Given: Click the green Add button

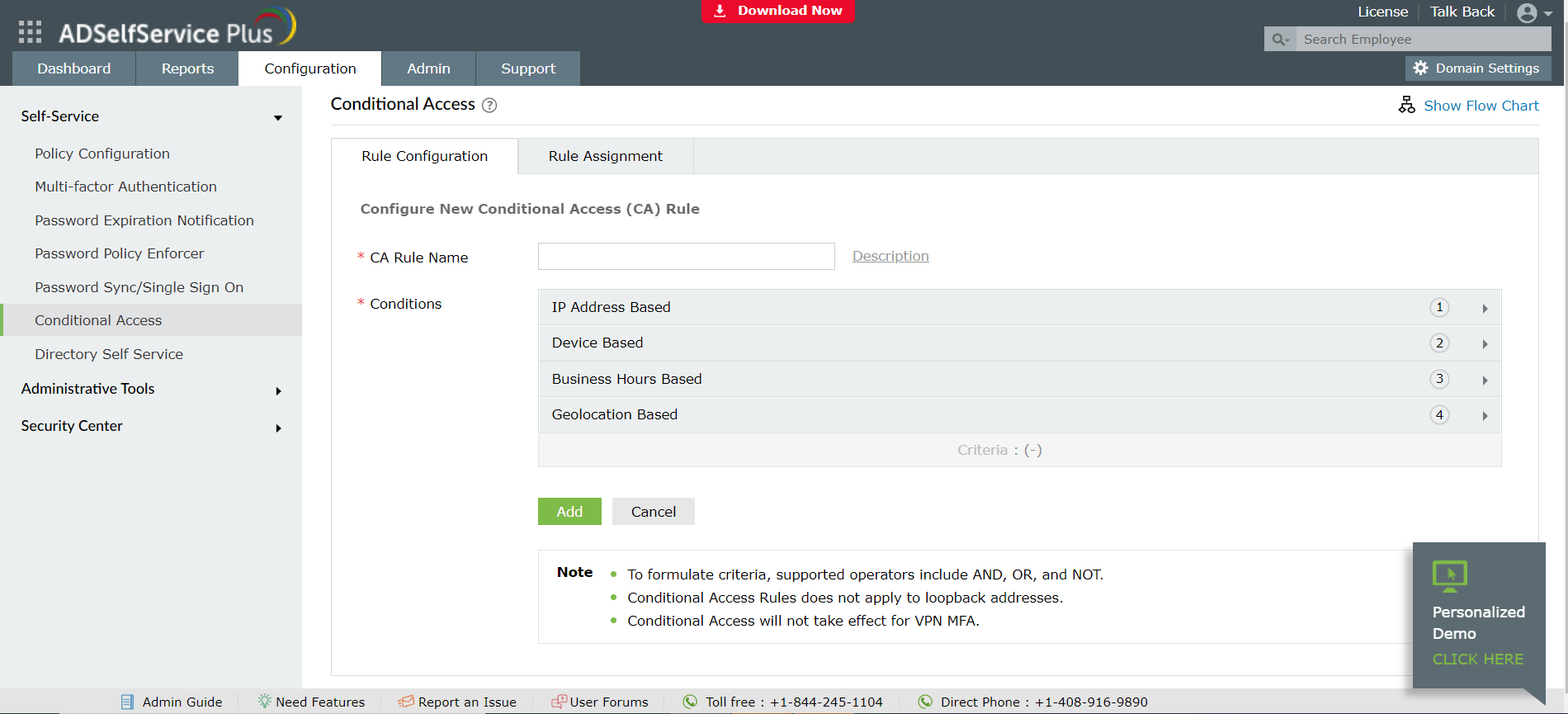Looking at the screenshot, I should click(569, 512).
